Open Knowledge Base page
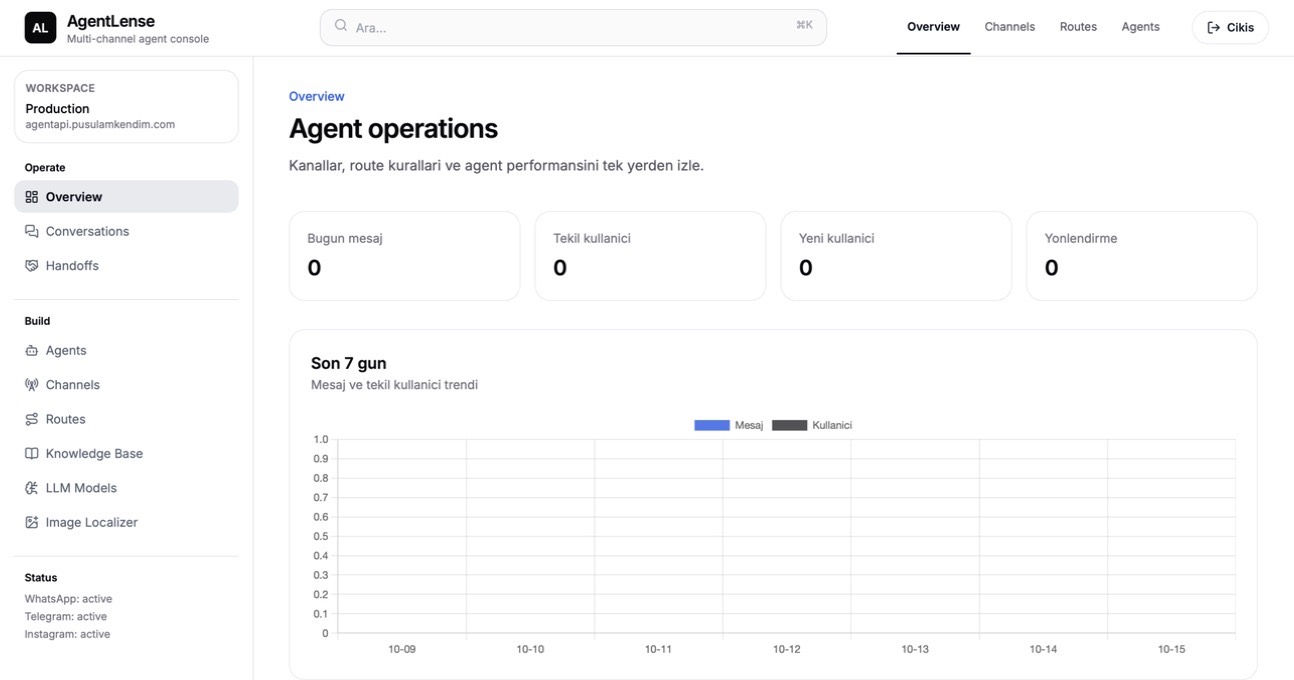1294x680 pixels. click(126, 454)
